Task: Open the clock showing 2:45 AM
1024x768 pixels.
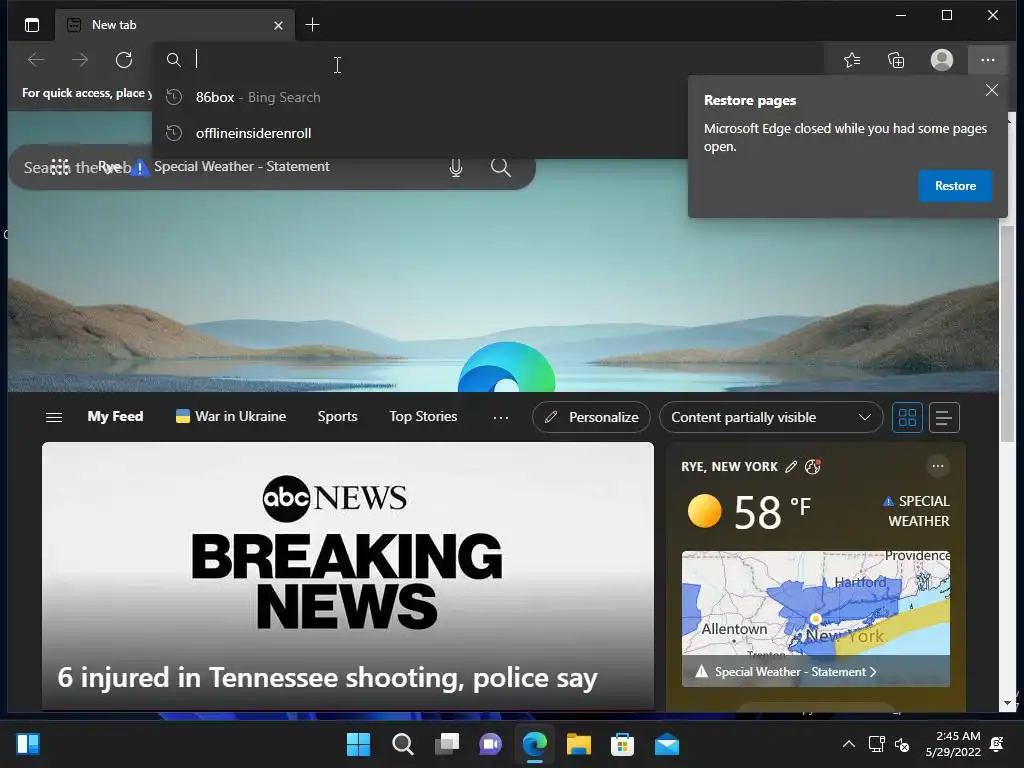Action: pos(953,744)
